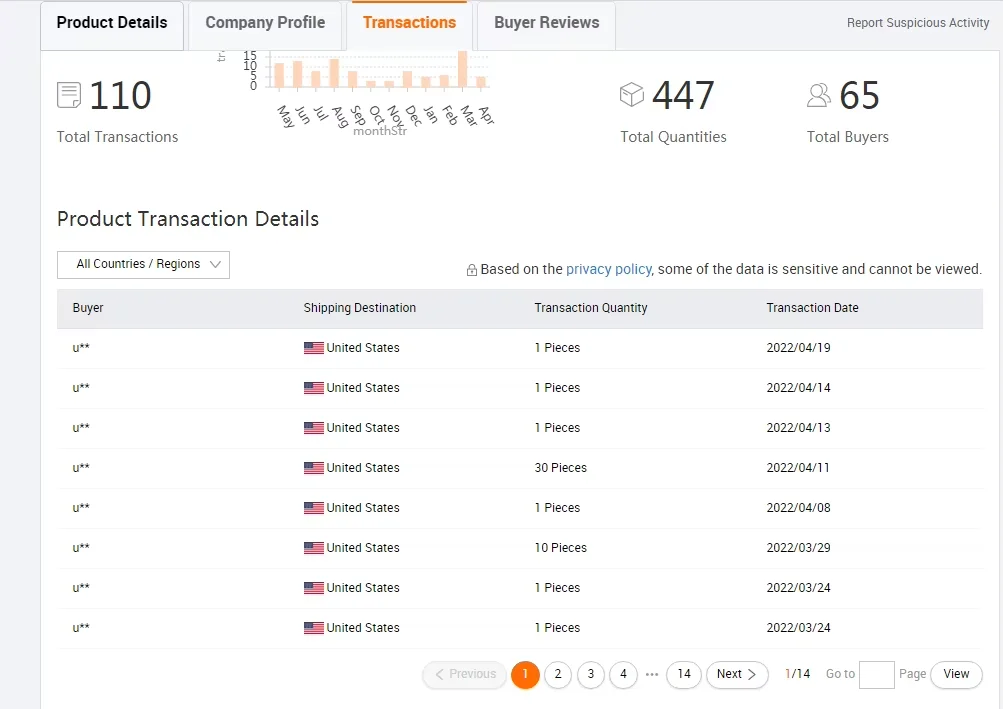The height and width of the screenshot is (709, 1003).
Task: Go to the Next page of transactions
Action: tap(737, 675)
